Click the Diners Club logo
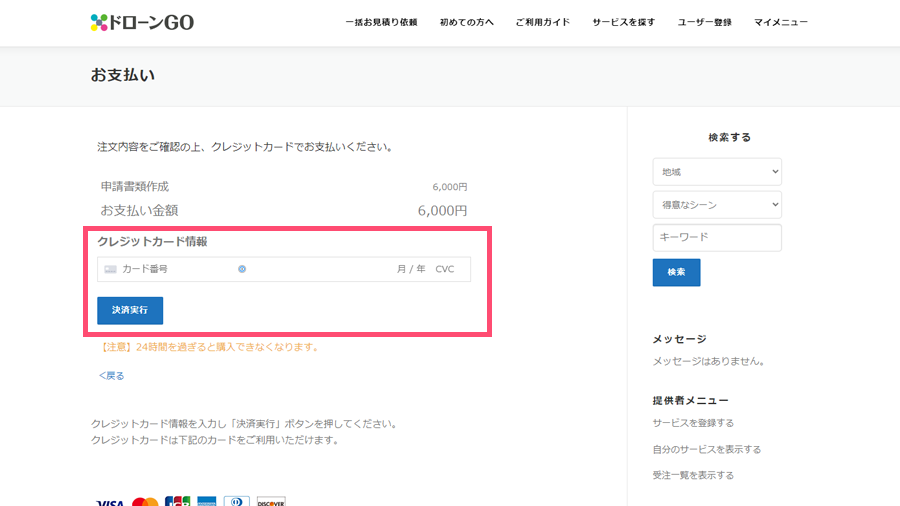 point(237,501)
